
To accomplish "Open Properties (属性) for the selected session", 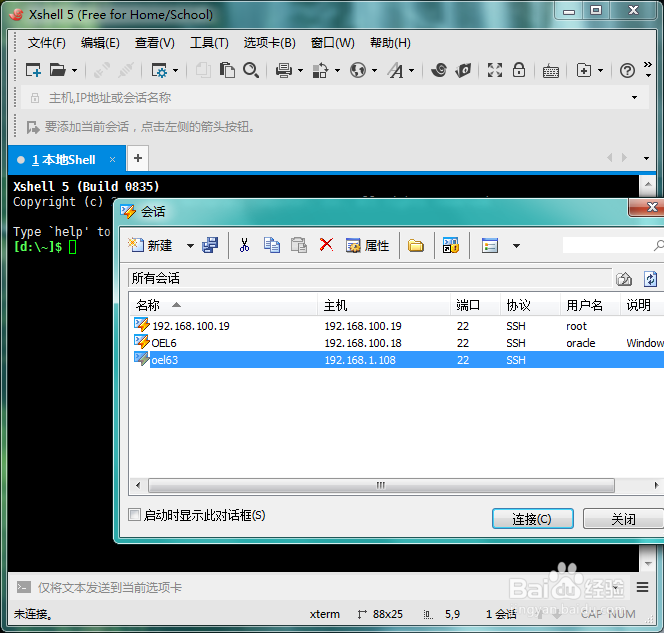I will (x=367, y=246).
